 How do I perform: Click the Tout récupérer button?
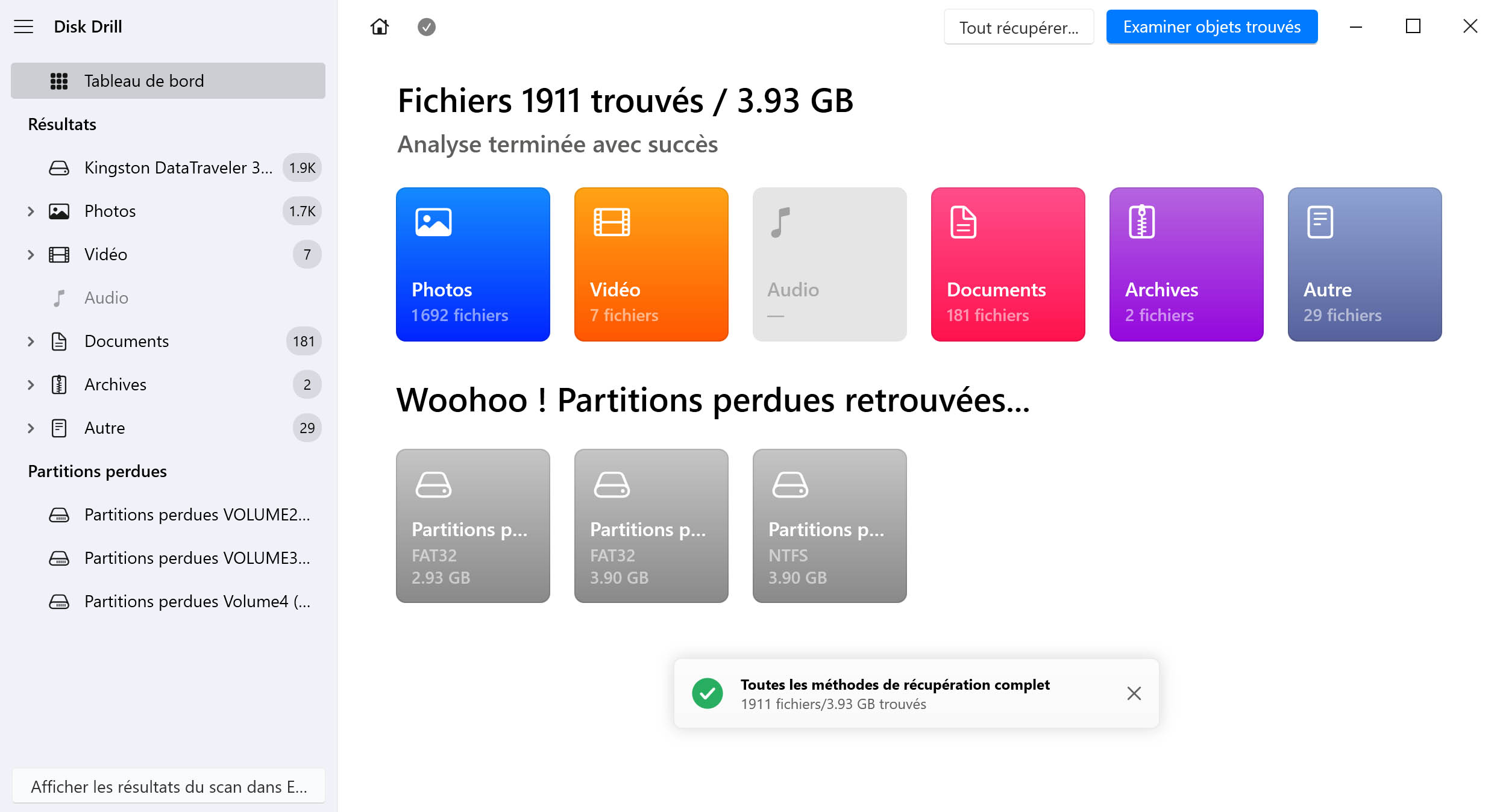coord(1018,27)
